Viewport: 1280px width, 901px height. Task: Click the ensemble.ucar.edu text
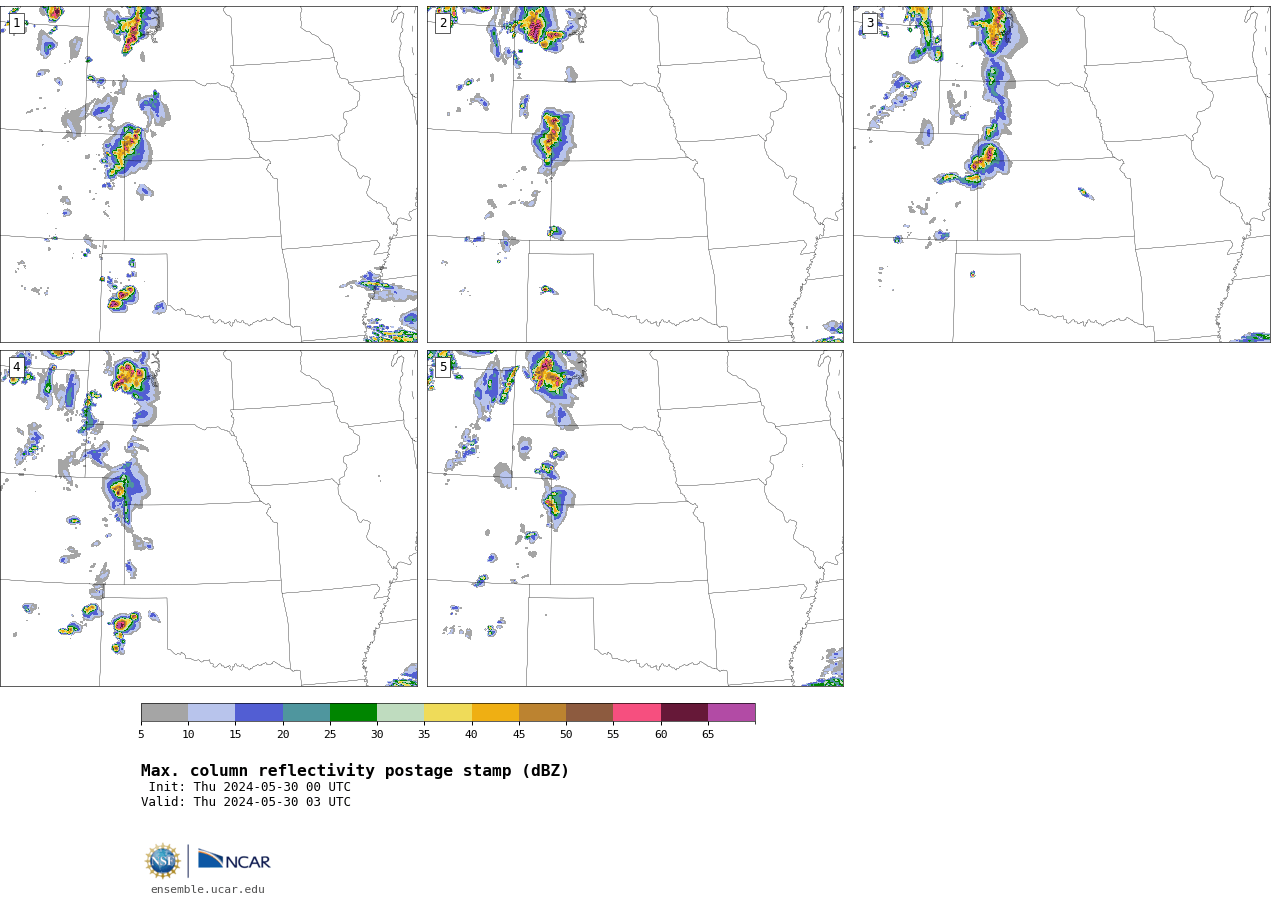tap(208, 890)
